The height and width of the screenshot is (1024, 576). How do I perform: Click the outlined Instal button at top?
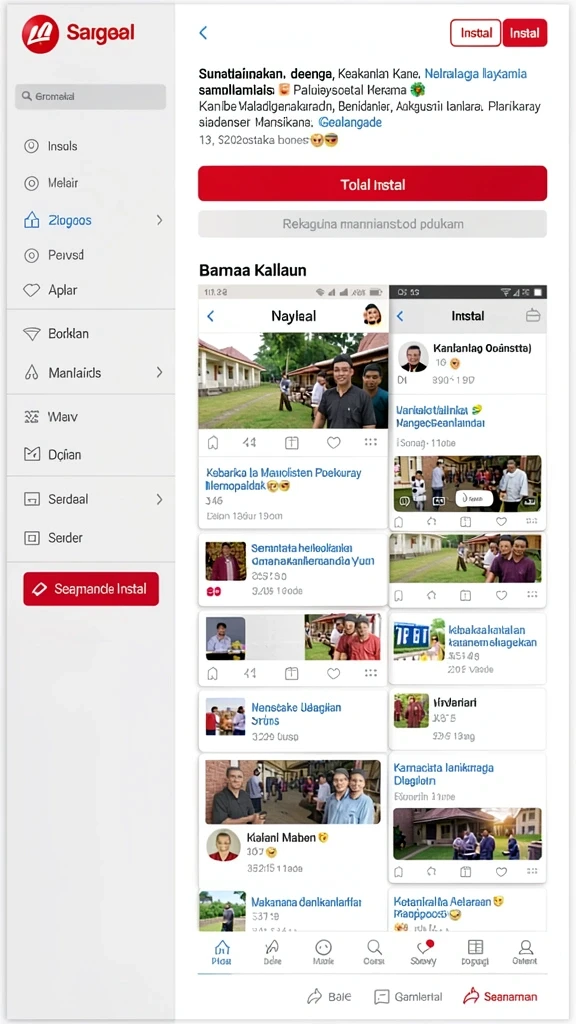[x=475, y=33]
